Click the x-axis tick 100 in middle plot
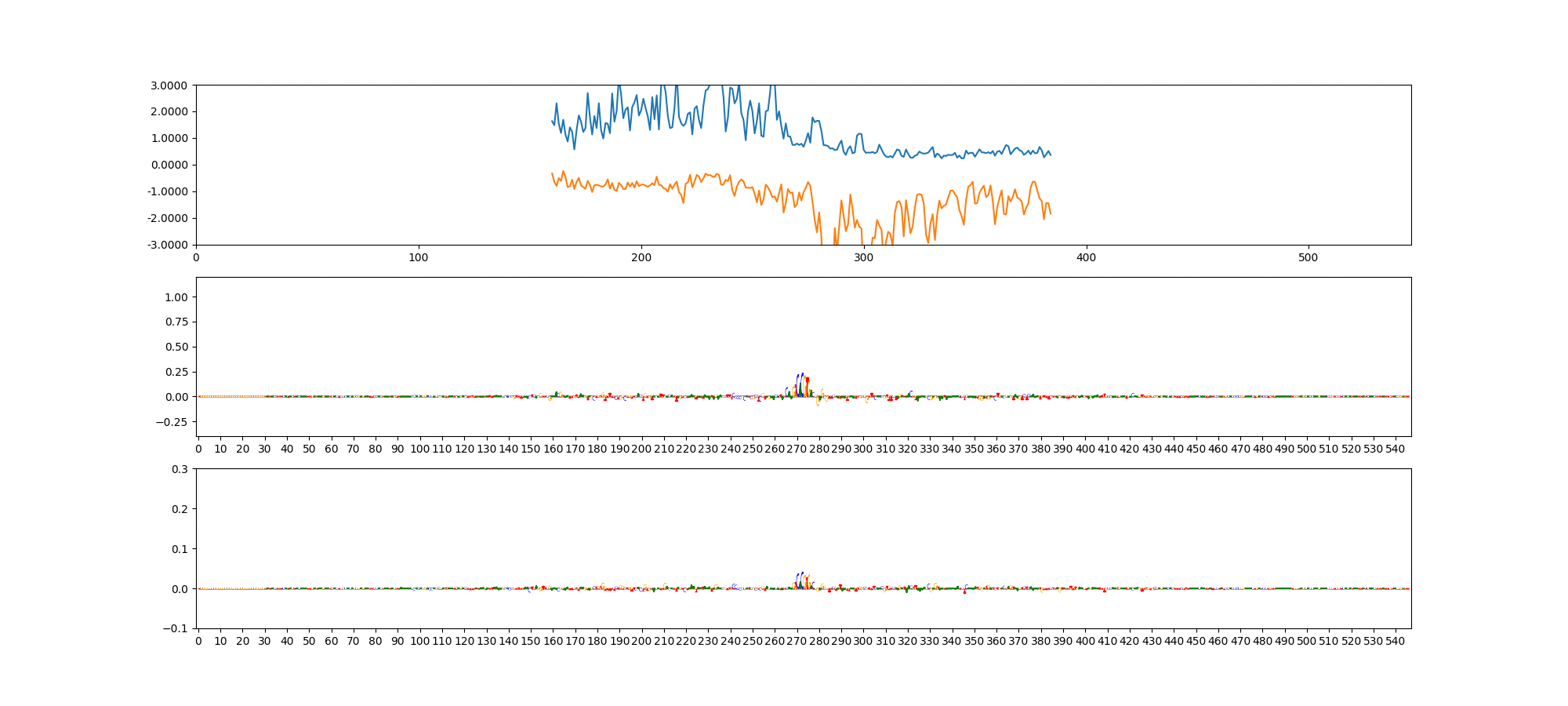The image size is (1568, 706). pos(419,449)
